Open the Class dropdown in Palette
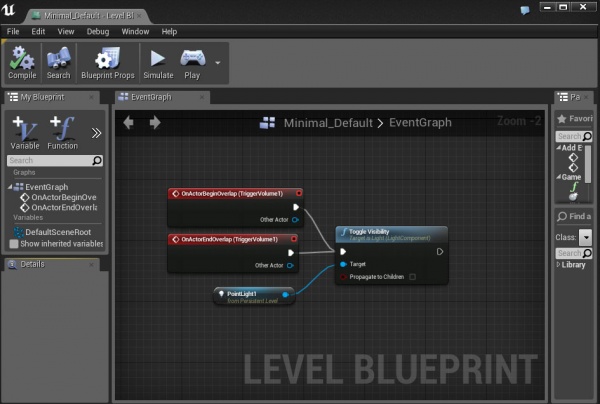 tap(585, 237)
